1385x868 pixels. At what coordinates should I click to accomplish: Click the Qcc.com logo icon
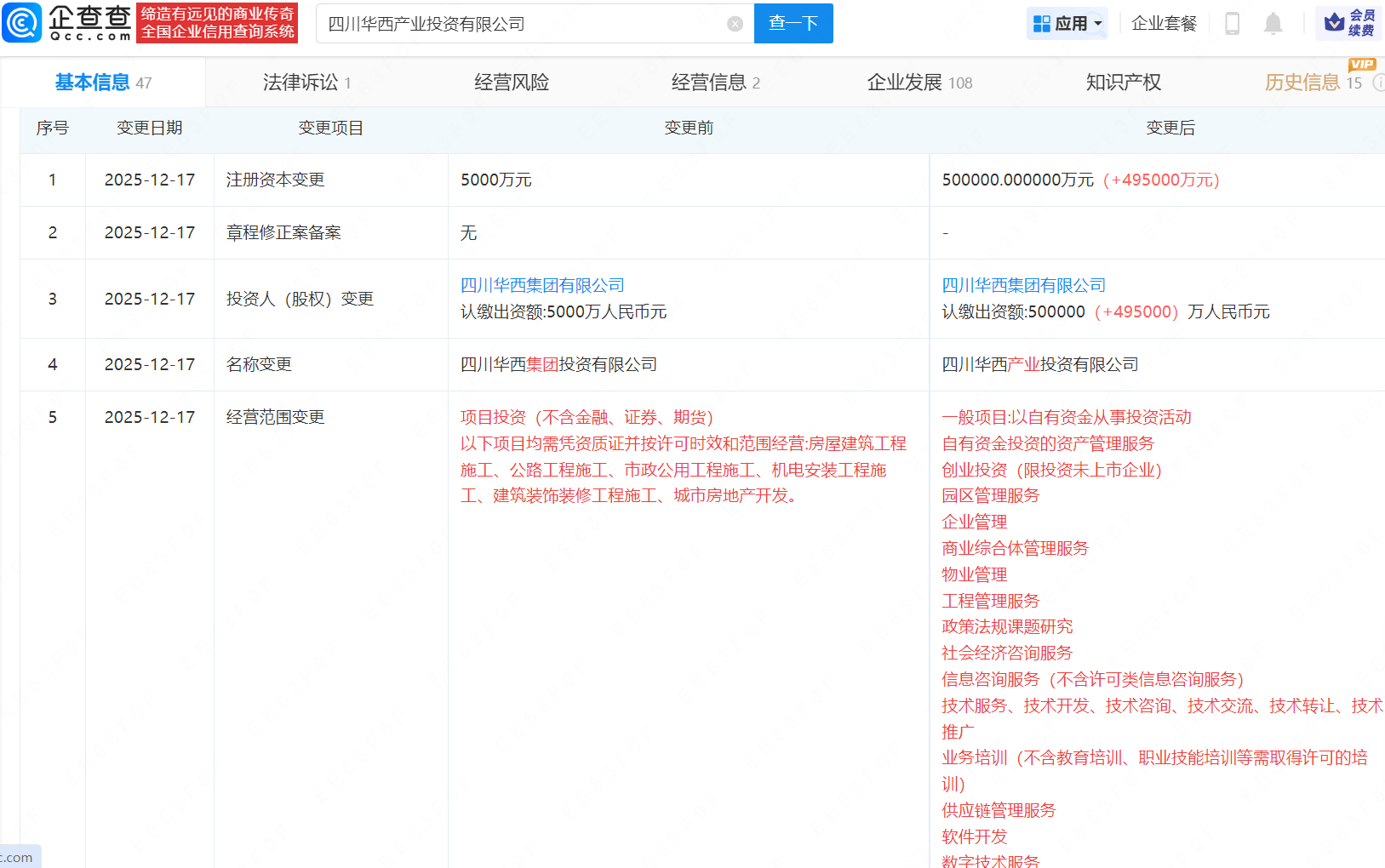(22, 23)
